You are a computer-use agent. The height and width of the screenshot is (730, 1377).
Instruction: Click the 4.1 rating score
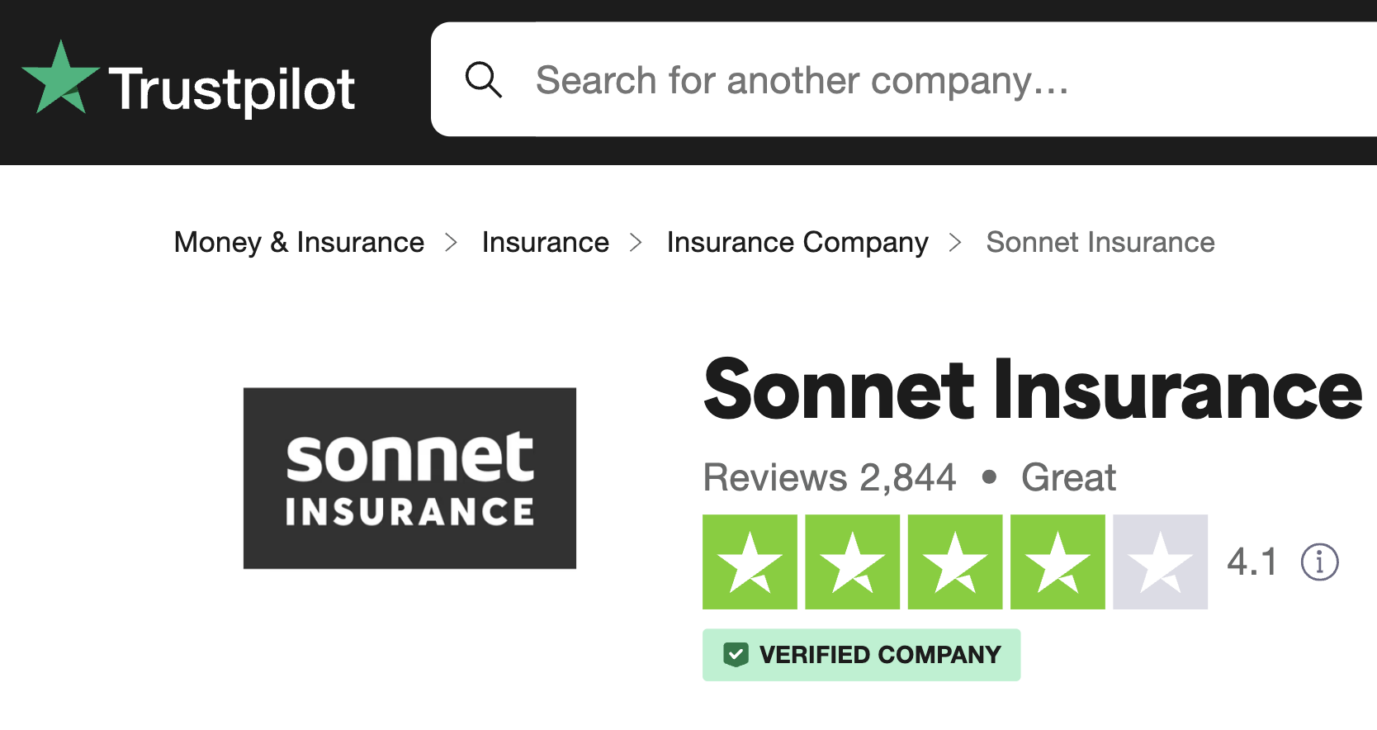point(1251,562)
